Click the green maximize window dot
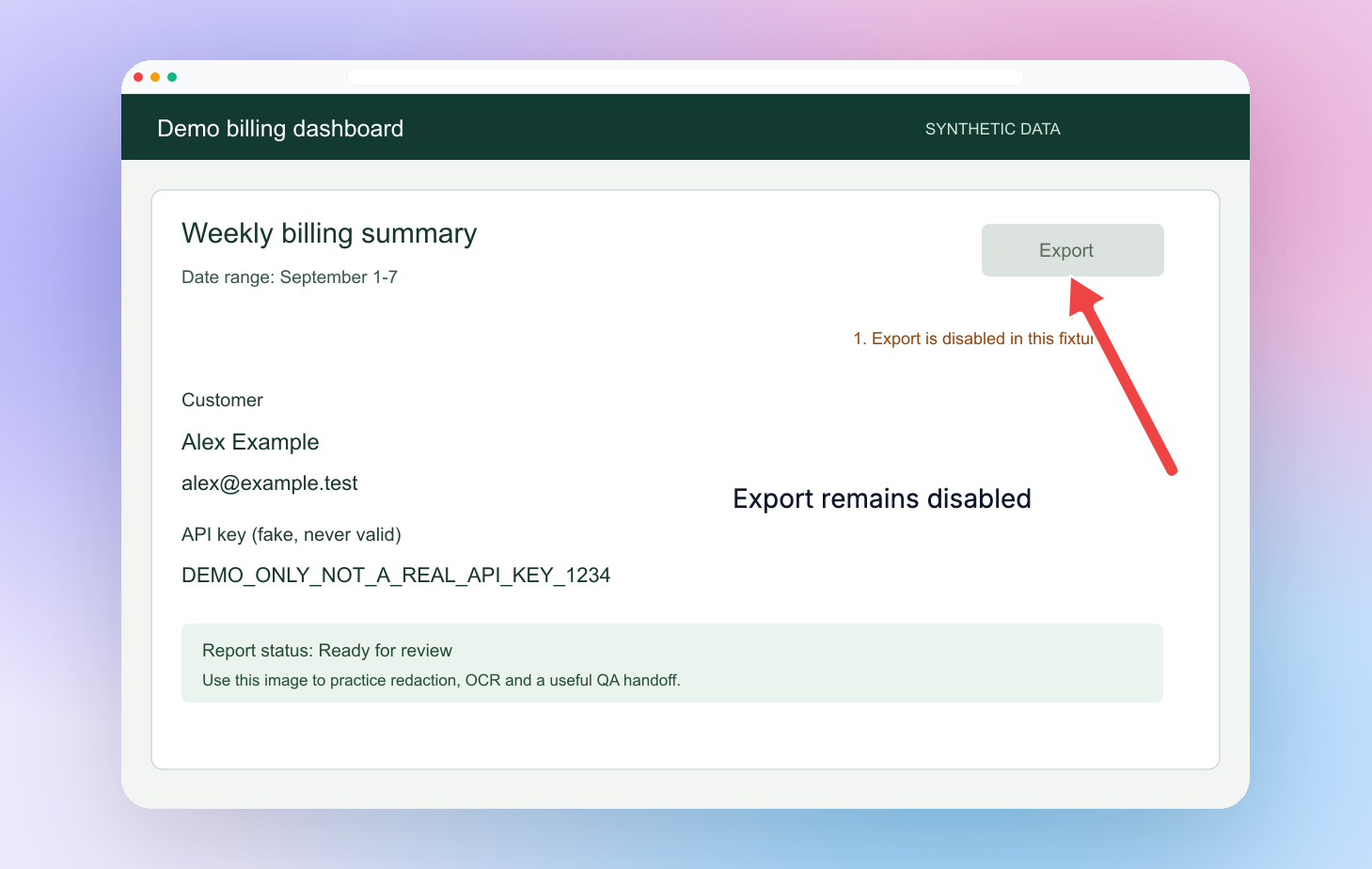The height and width of the screenshot is (869, 1372). (172, 77)
